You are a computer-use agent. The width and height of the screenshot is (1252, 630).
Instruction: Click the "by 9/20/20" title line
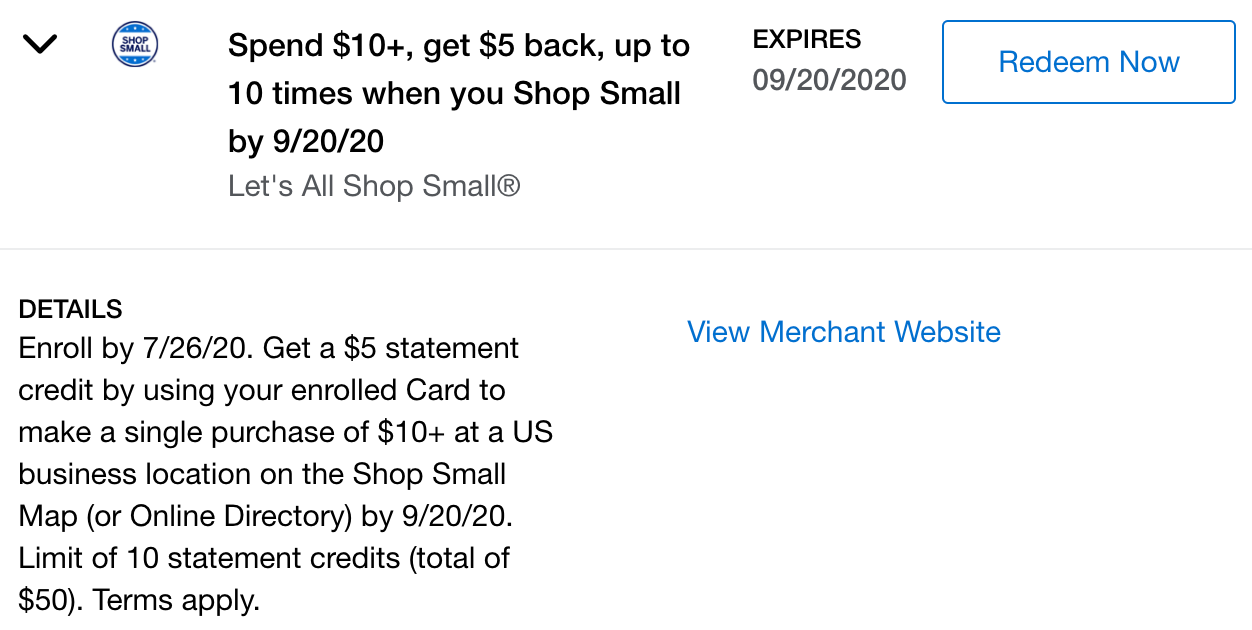click(306, 142)
